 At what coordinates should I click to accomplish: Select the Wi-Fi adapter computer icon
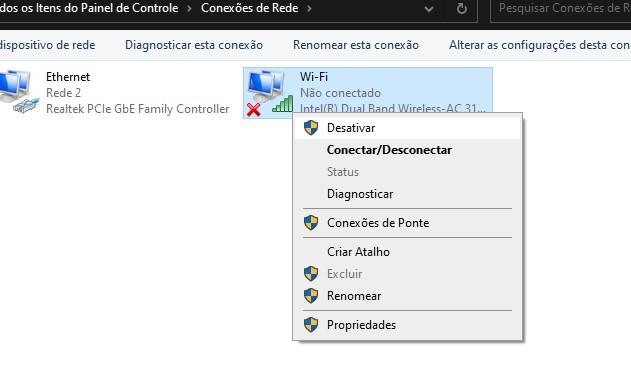pyautogui.click(x=266, y=86)
